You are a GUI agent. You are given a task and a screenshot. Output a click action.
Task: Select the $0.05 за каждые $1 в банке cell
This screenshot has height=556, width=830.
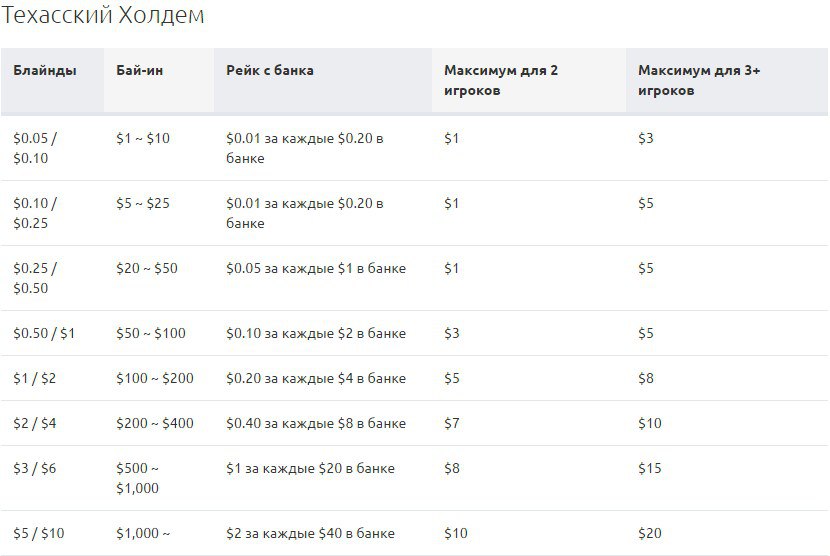click(316, 268)
